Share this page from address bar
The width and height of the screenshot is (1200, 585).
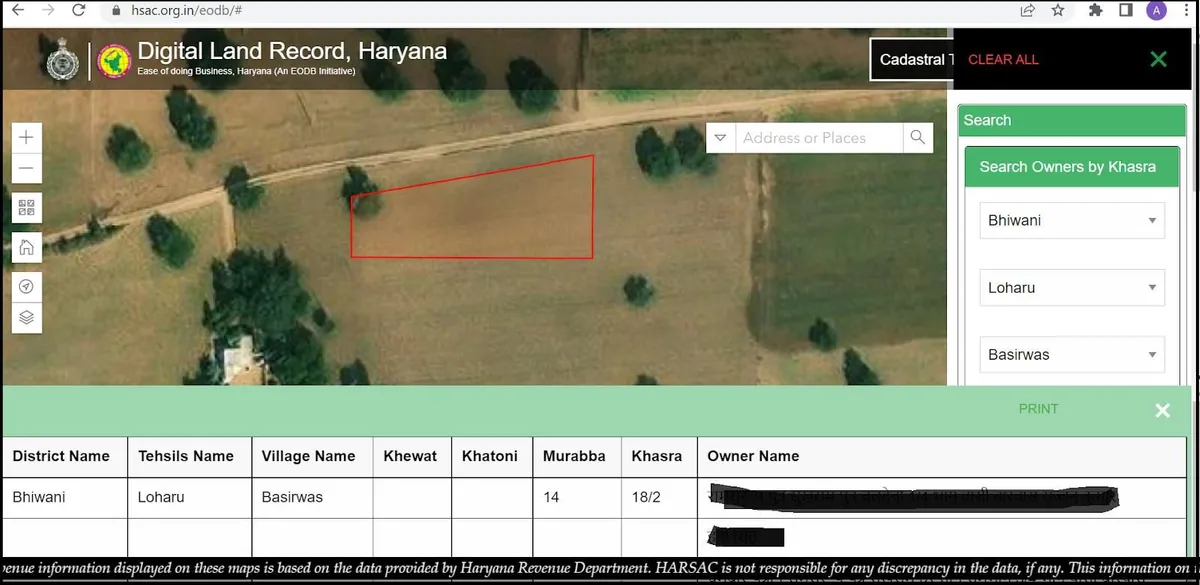(1027, 11)
